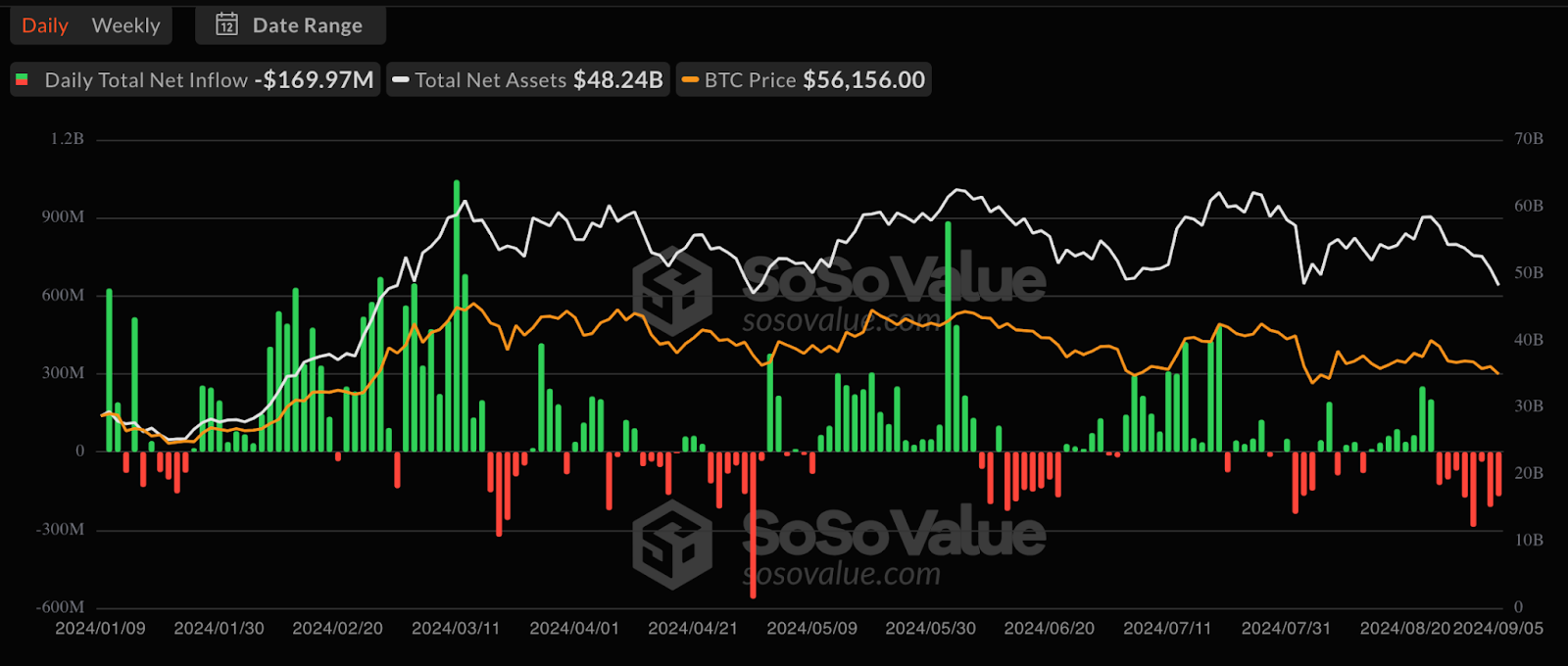1568x666 pixels.
Task: Click the 20B right axis label
Action: point(1529,473)
